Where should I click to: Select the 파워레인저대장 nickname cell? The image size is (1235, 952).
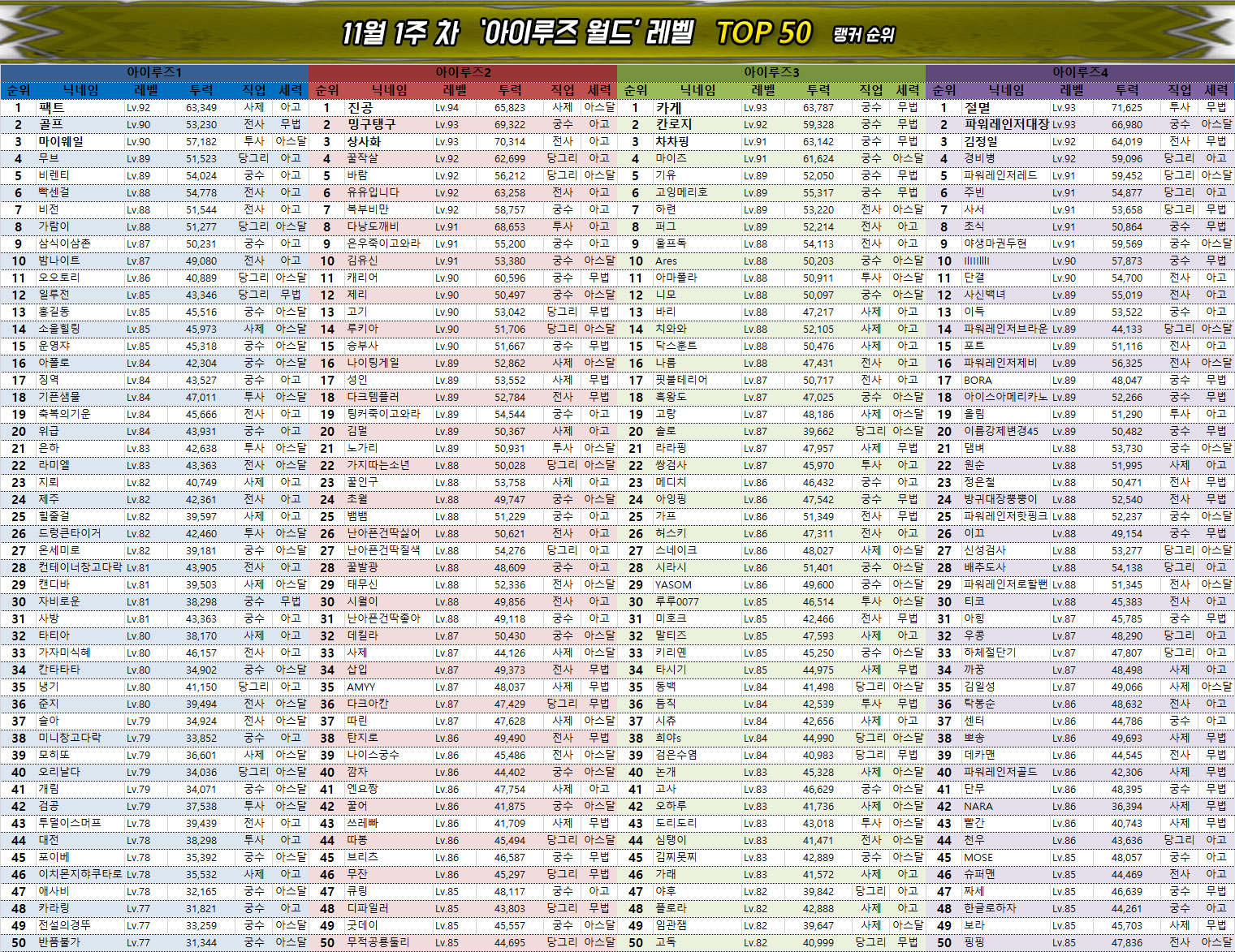pos(1006,125)
